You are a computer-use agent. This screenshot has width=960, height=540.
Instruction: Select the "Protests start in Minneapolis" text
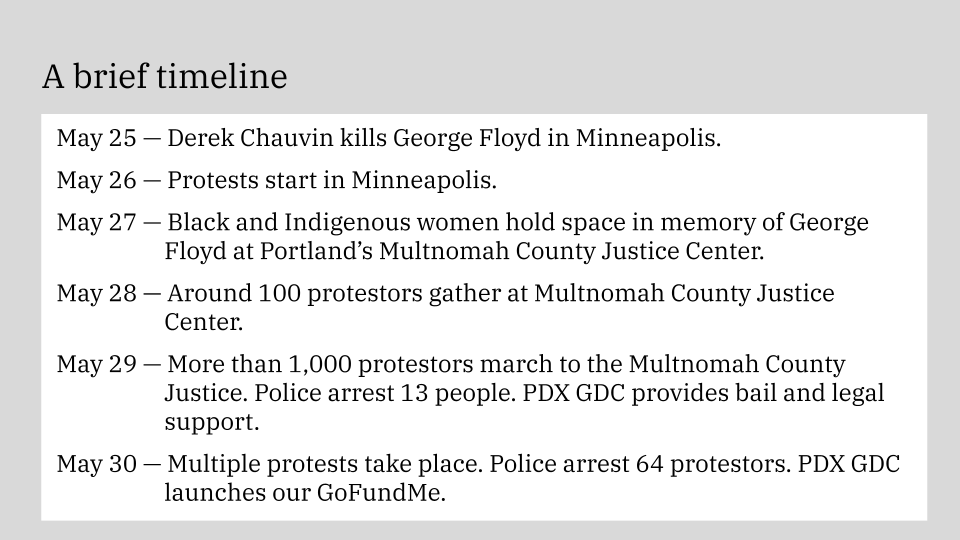tap(330, 181)
